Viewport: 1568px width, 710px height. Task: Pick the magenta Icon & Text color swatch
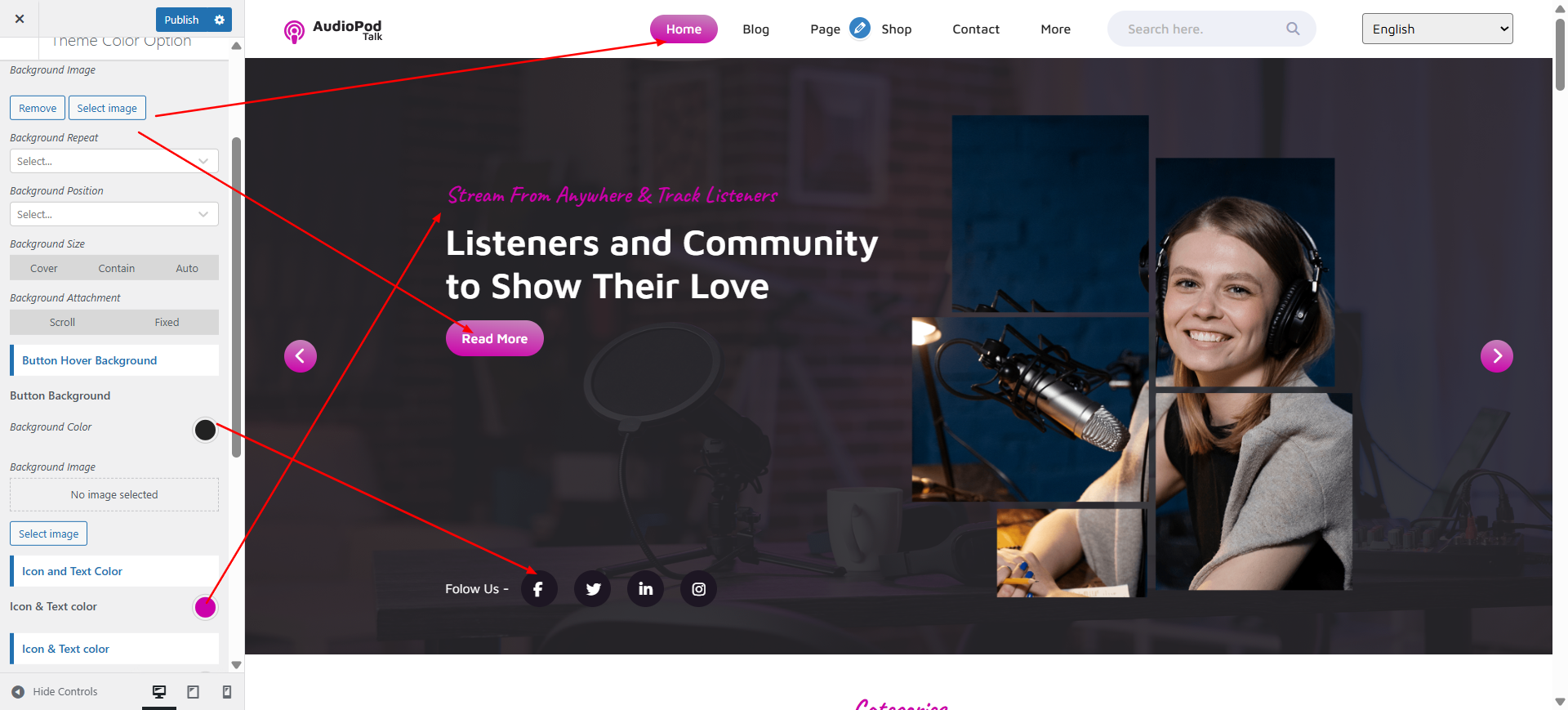tap(206, 607)
